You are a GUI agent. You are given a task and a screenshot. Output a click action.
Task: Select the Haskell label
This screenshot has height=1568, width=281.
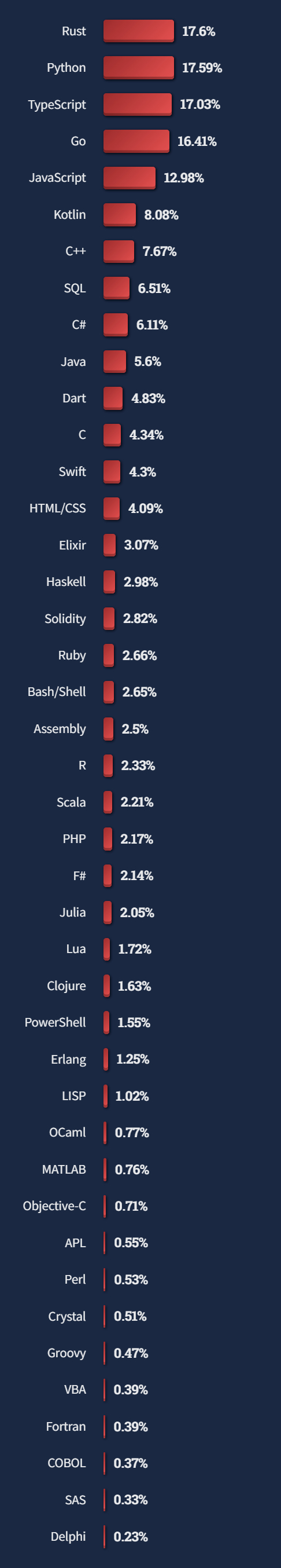(x=66, y=581)
